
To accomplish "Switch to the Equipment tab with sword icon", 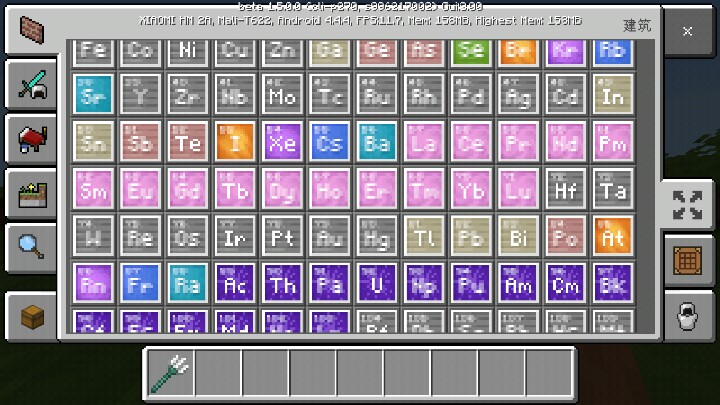I will 30,86.
